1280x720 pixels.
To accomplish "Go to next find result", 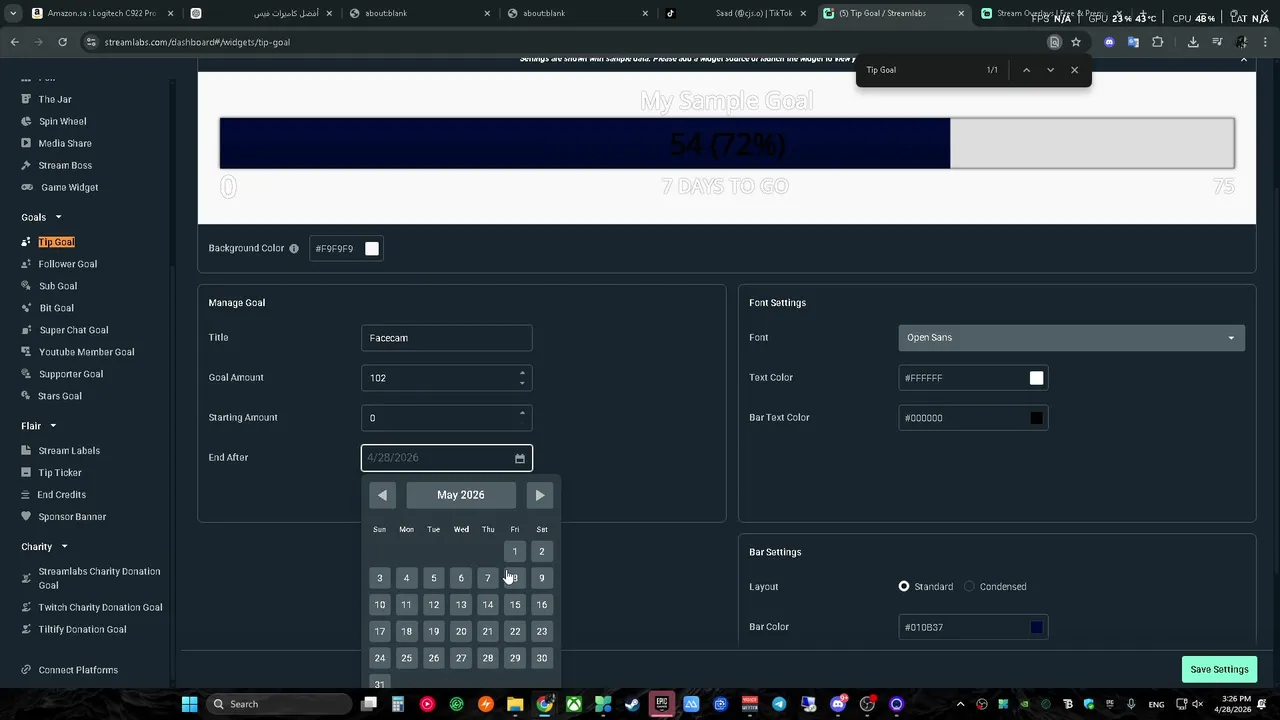I will [x=1050, y=70].
